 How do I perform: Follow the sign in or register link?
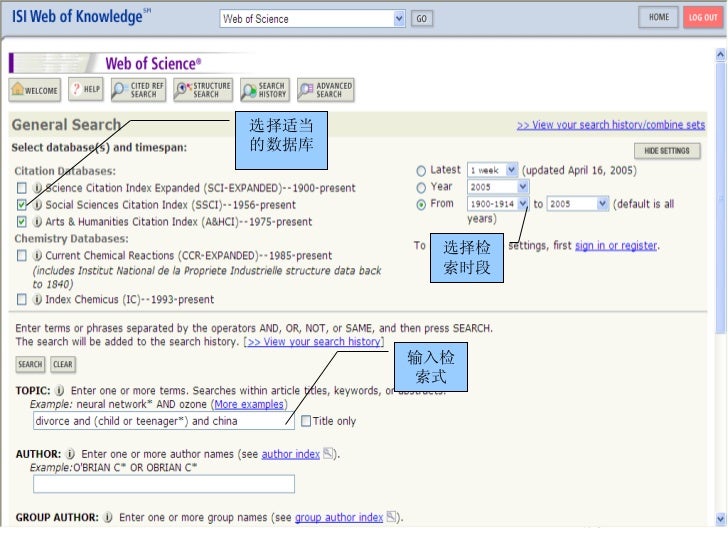tap(616, 246)
